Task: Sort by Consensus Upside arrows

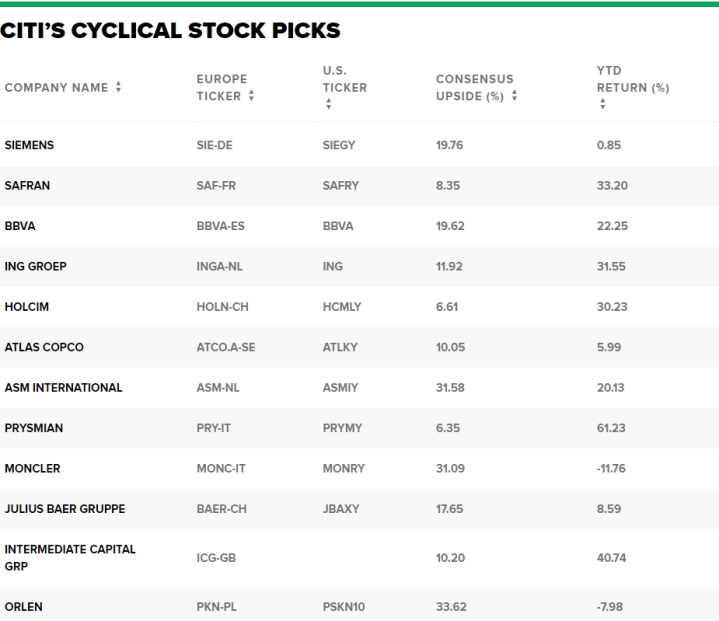Action: [x=514, y=95]
